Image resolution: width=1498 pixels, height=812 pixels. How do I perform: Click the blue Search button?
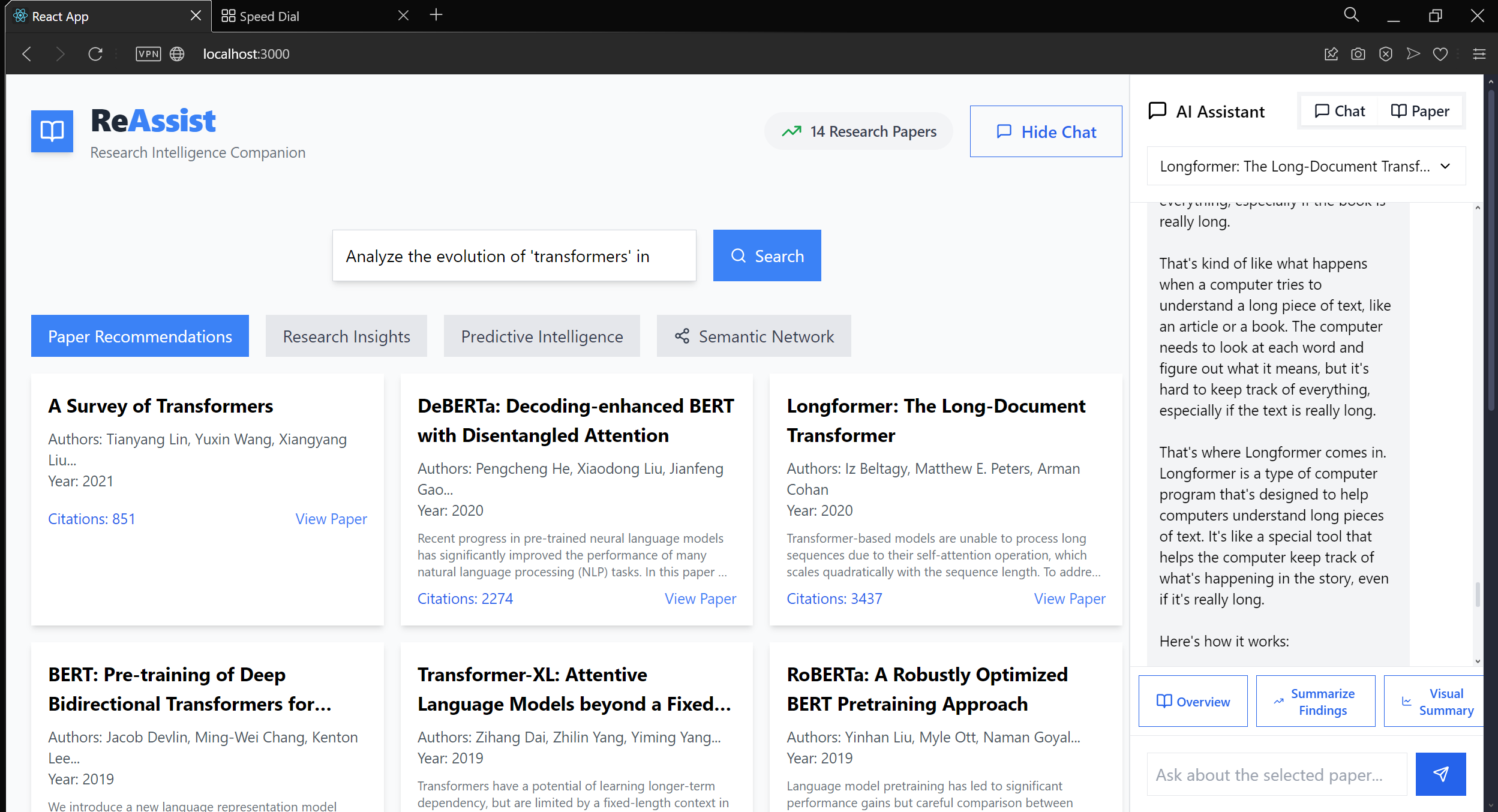767,255
